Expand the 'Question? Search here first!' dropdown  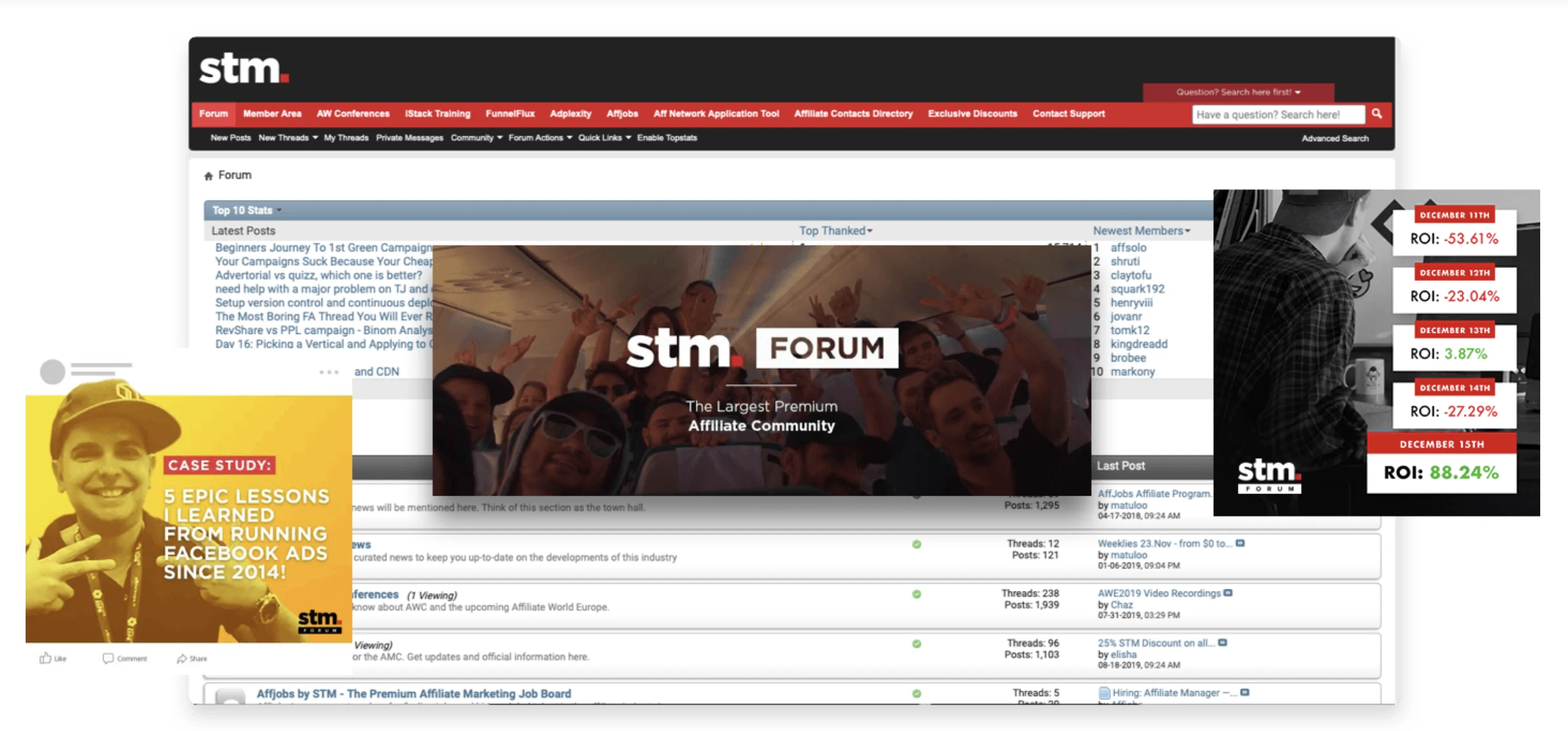1238,92
